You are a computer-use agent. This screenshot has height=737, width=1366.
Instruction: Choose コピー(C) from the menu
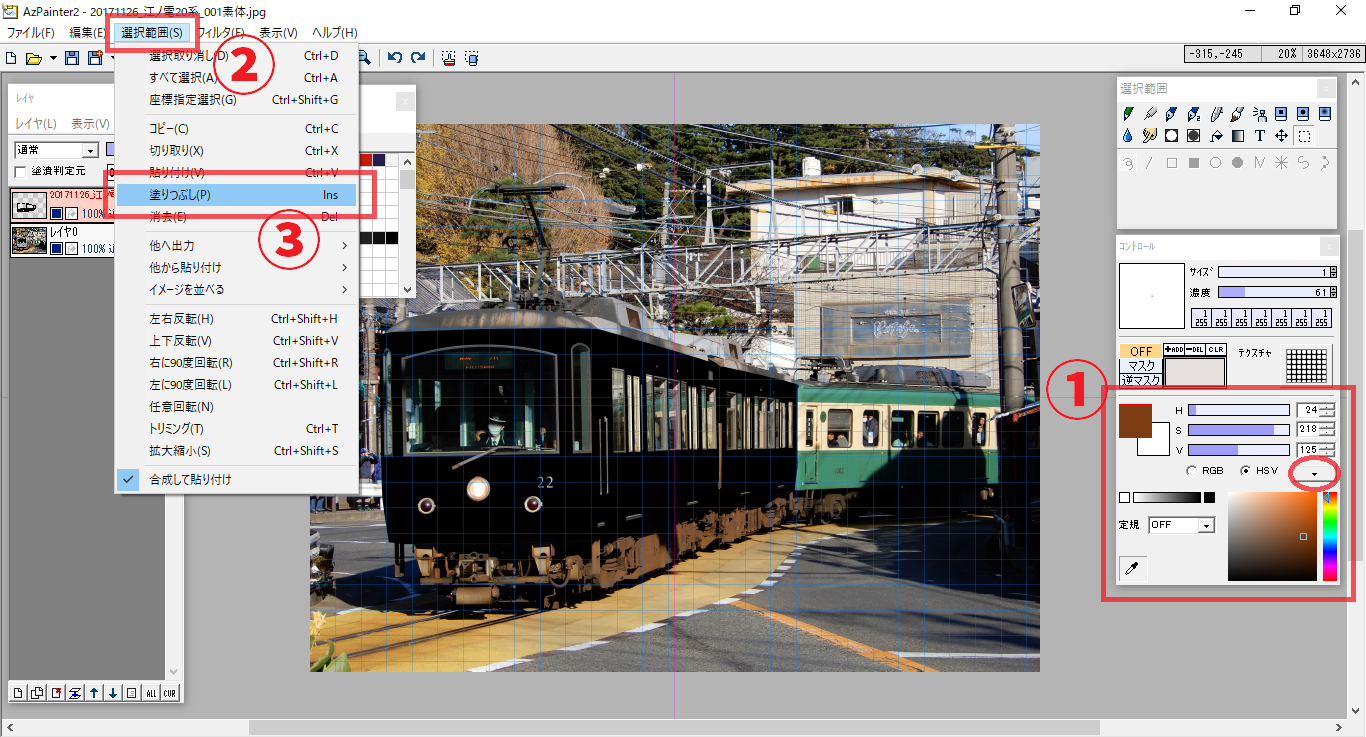(236, 129)
